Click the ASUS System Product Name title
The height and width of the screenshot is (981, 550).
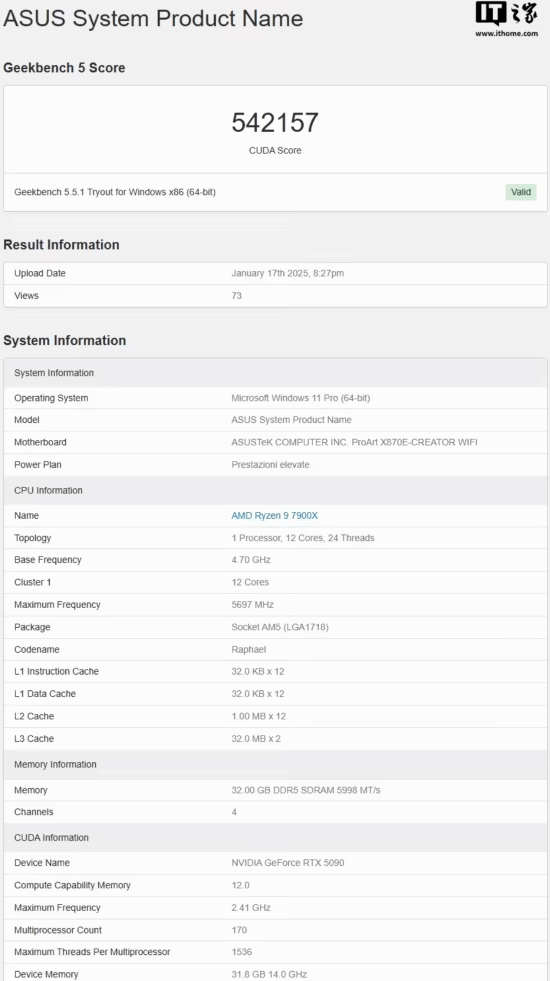click(153, 18)
